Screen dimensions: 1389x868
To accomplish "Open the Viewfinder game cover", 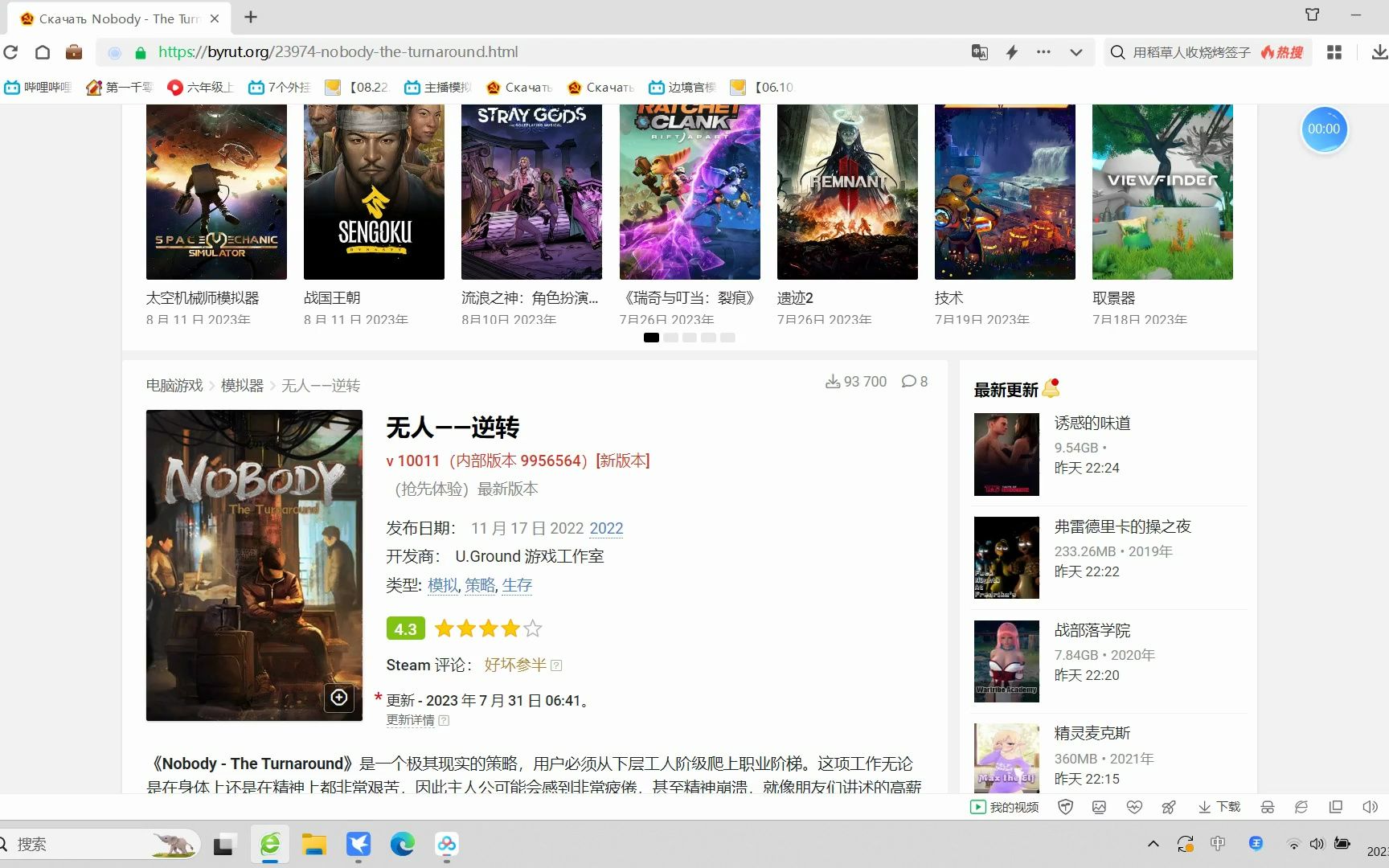I will (1162, 191).
